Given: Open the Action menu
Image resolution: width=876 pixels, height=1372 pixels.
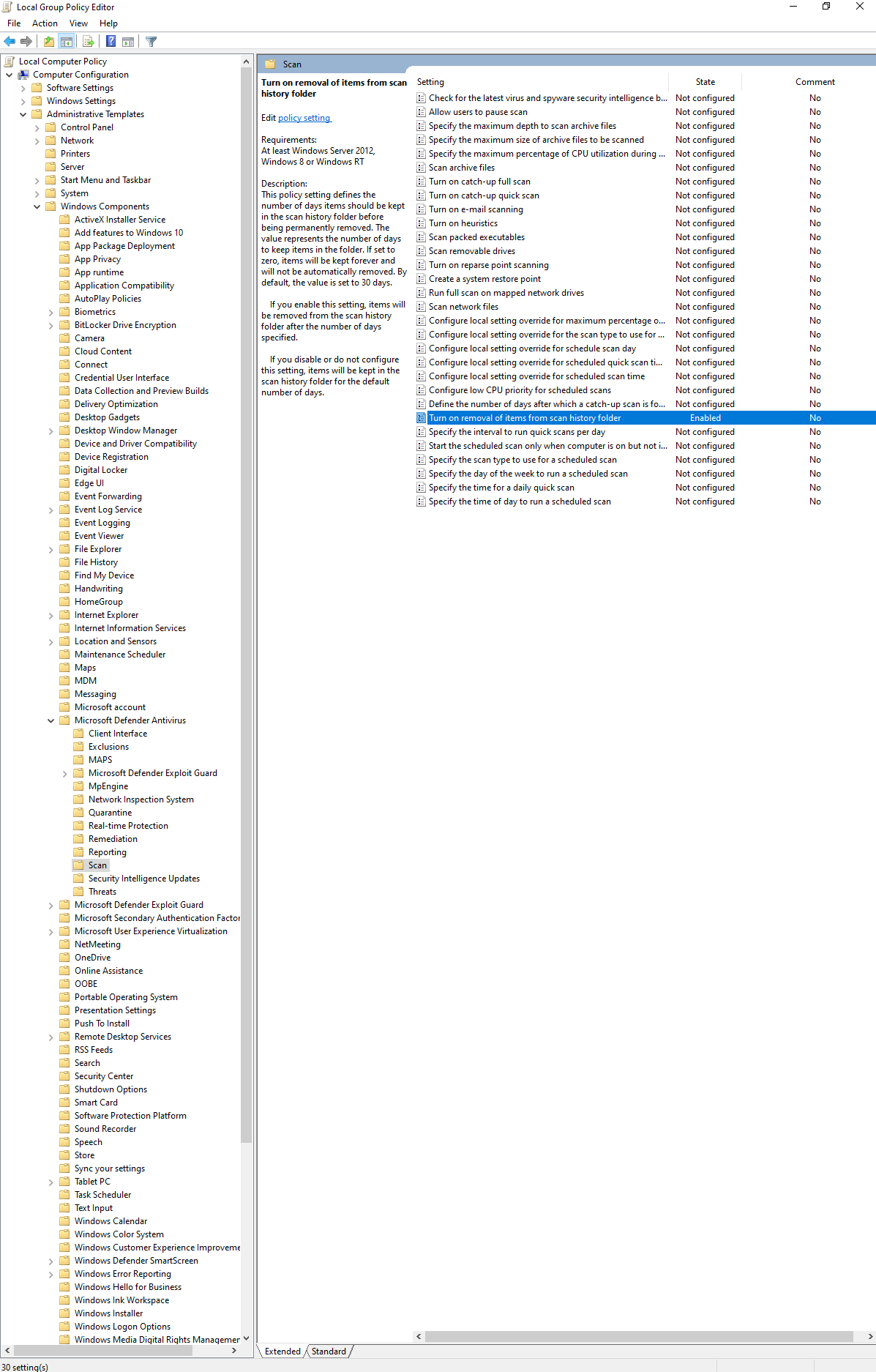Looking at the screenshot, I should tap(45, 23).
